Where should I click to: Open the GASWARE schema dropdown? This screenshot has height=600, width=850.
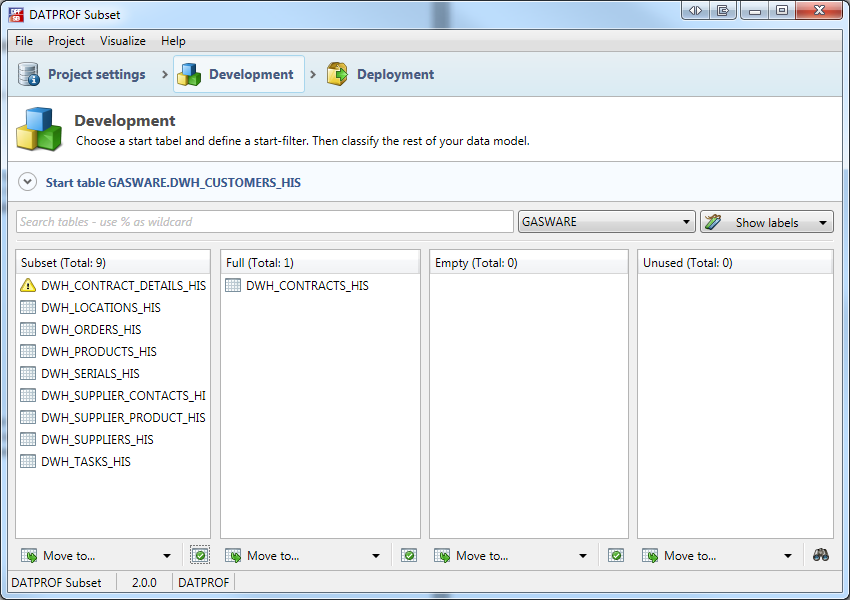(x=606, y=222)
